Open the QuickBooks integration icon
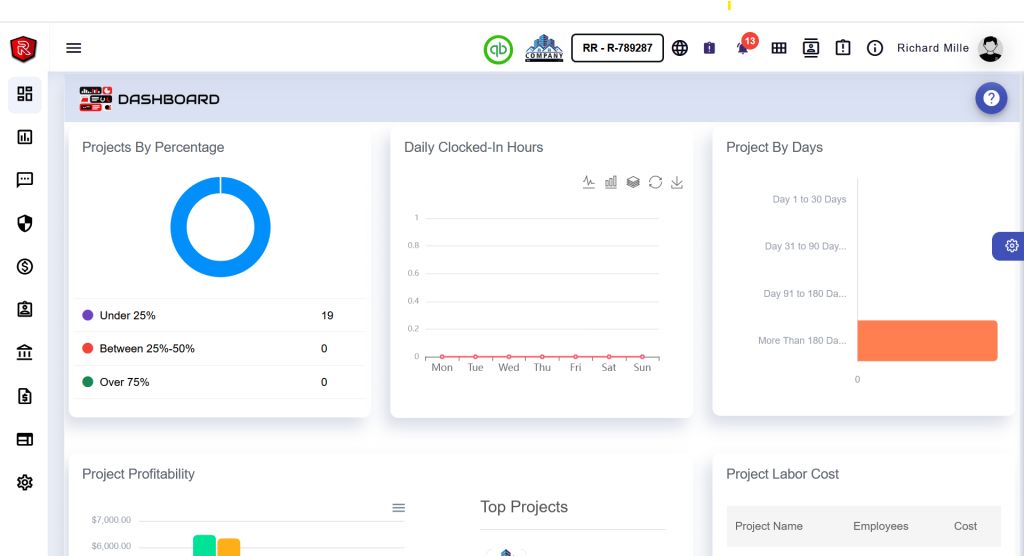The image size is (1024, 556). pyautogui.click(x=498, y=49)
